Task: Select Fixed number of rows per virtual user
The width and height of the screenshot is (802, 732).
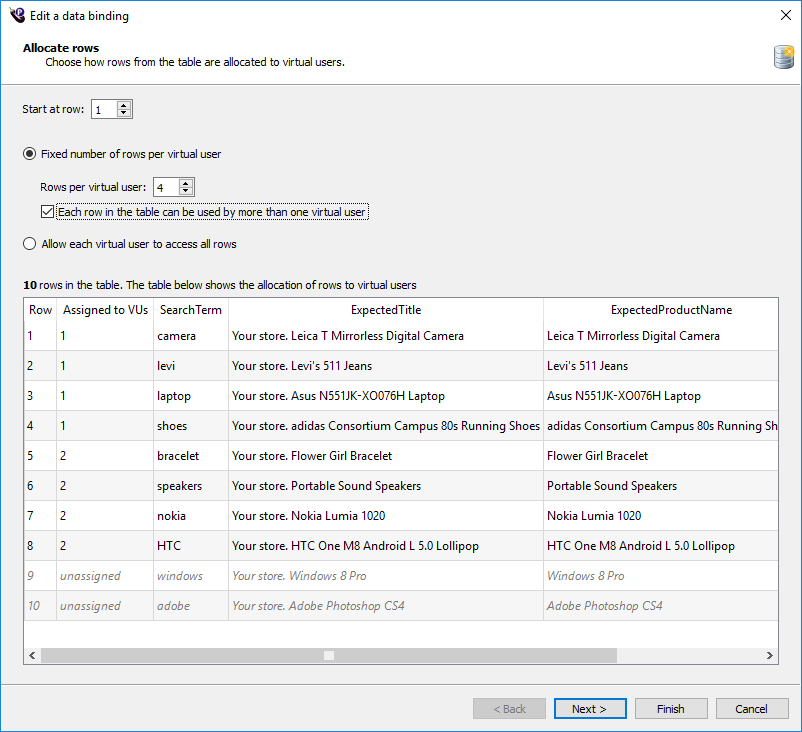Action: (30, 154)
